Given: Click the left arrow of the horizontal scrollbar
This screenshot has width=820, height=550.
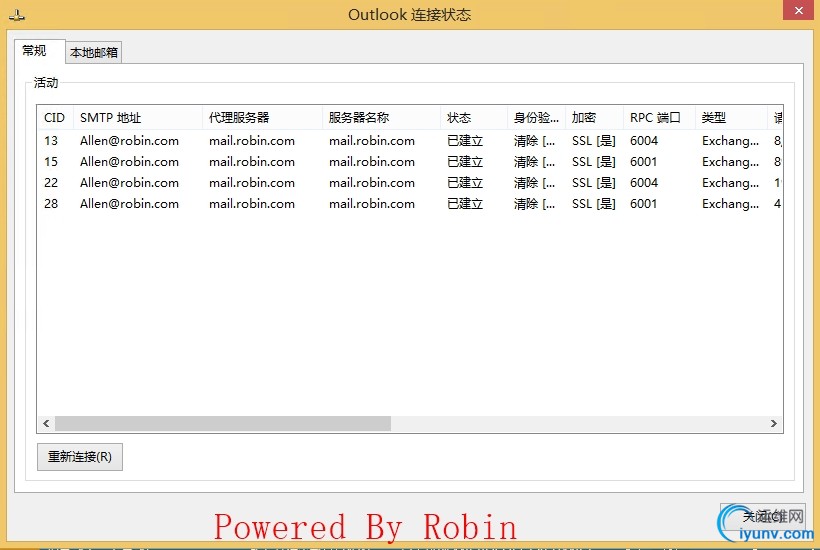Looking at the screenshot, I should tap(46, 423).
